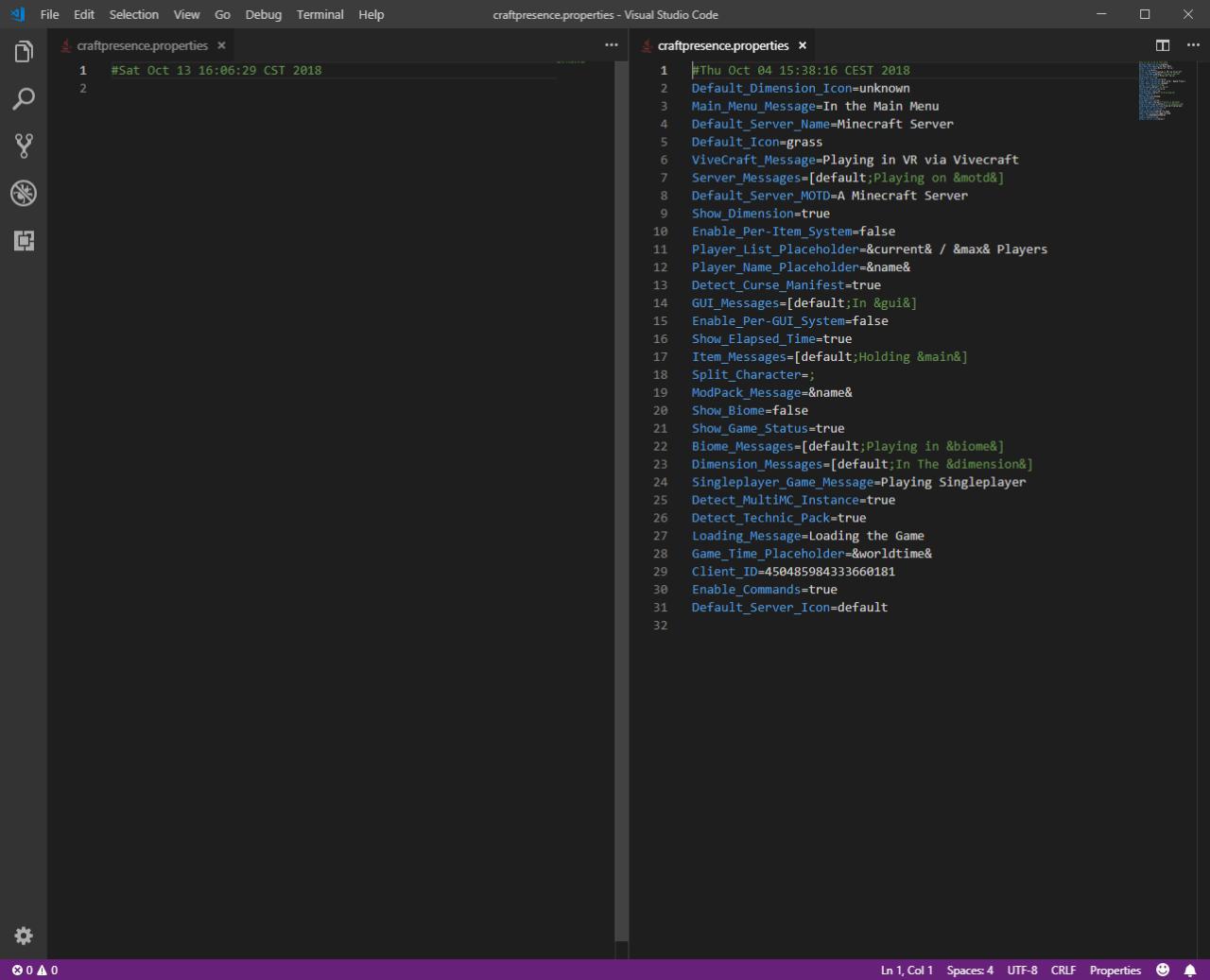
Task: Click the feedback smiley icon
Action: (x=1163, y=970)
